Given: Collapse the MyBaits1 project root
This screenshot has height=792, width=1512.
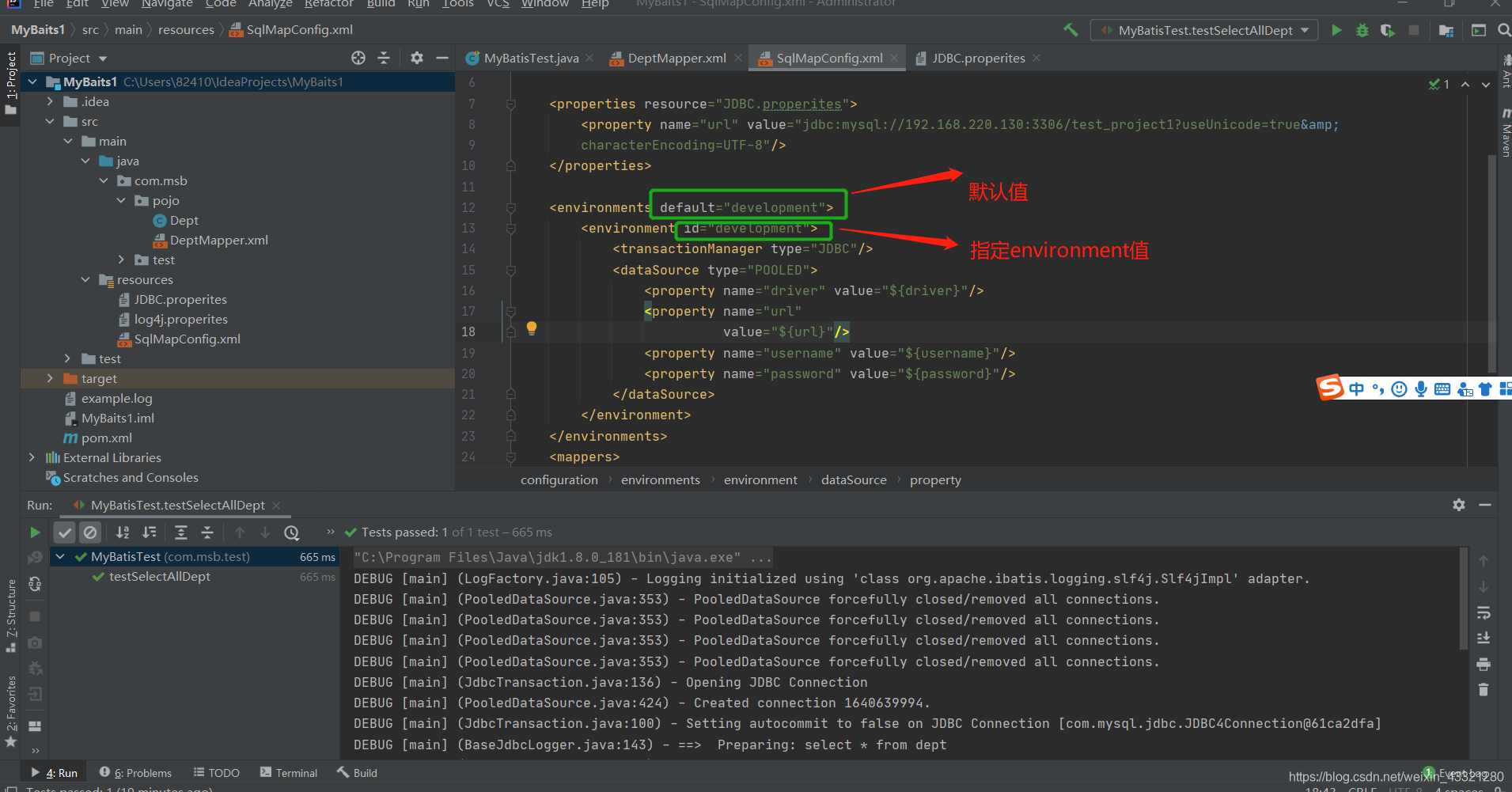Looking at the screenshot, I should (32, 81).
